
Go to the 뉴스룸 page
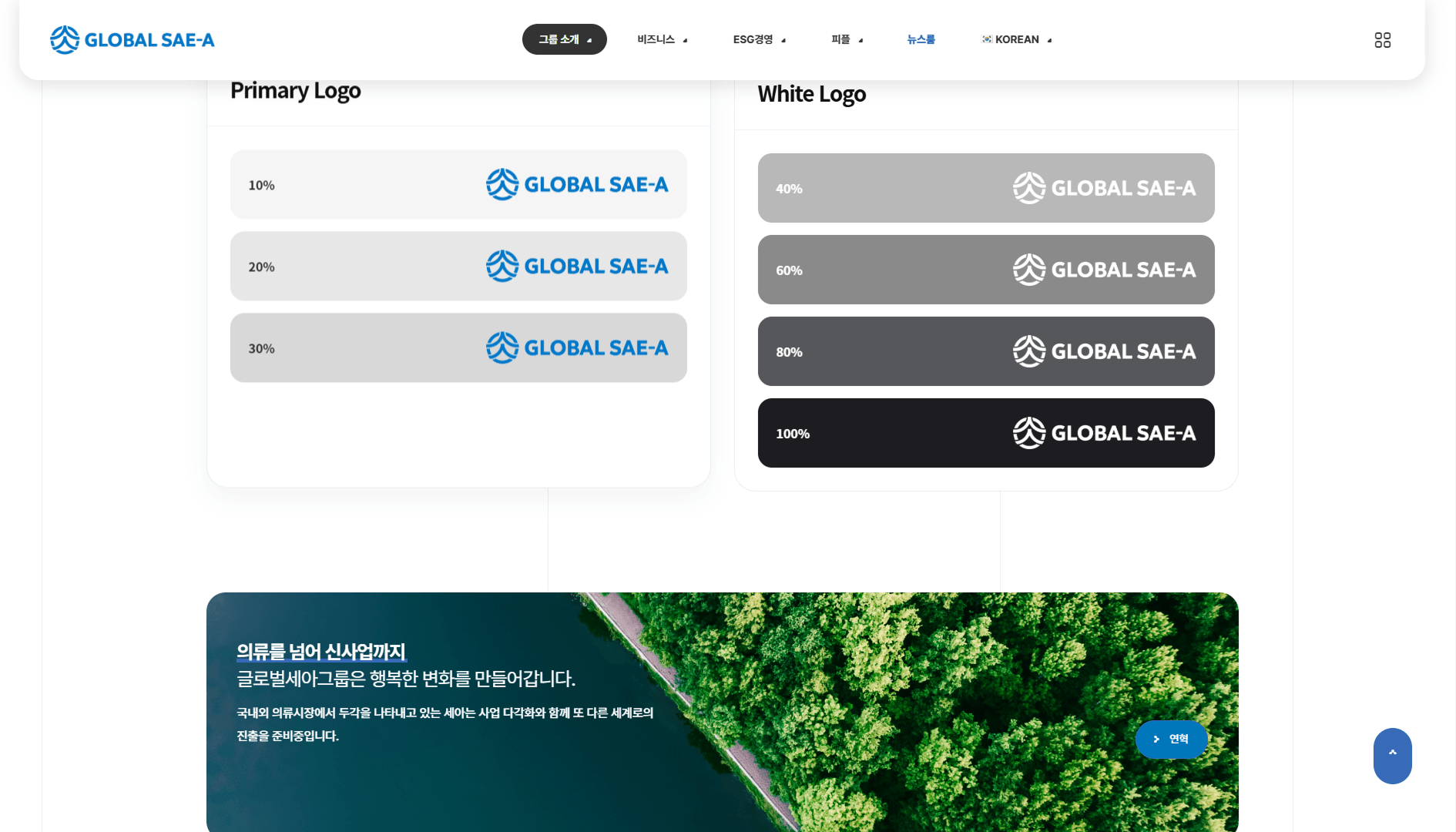point(921,39)
